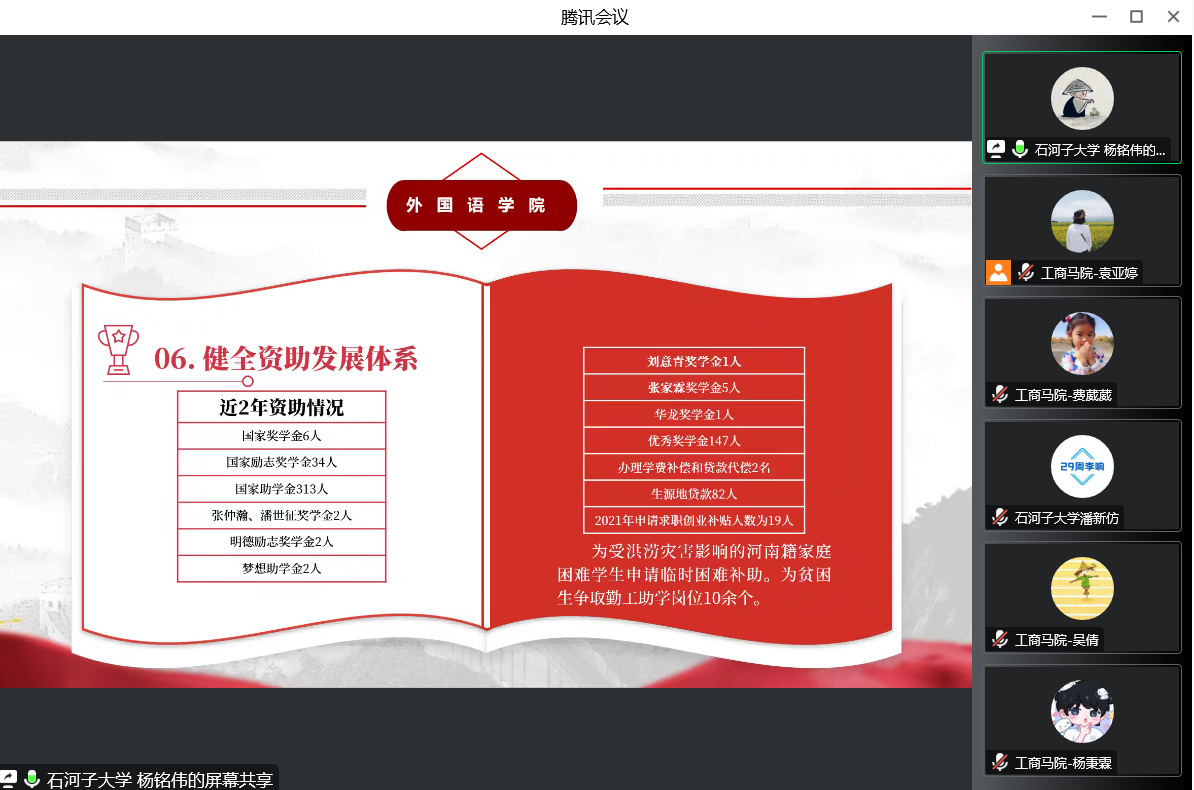Click the orange host badge beside 袁亚婷
The height and width of the screenshot is (790, 1194).
(998, 272)
